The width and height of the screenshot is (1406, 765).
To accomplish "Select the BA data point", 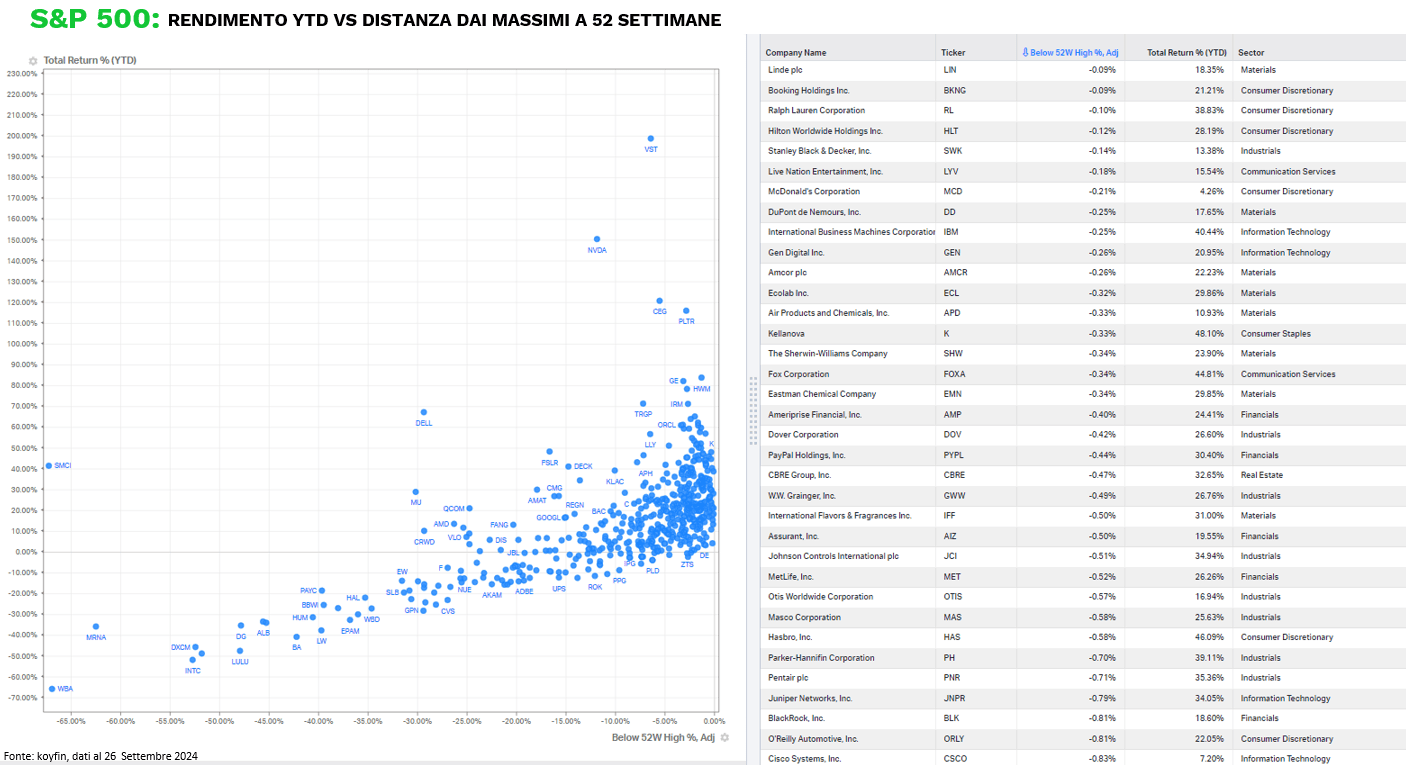I will 296,637.
